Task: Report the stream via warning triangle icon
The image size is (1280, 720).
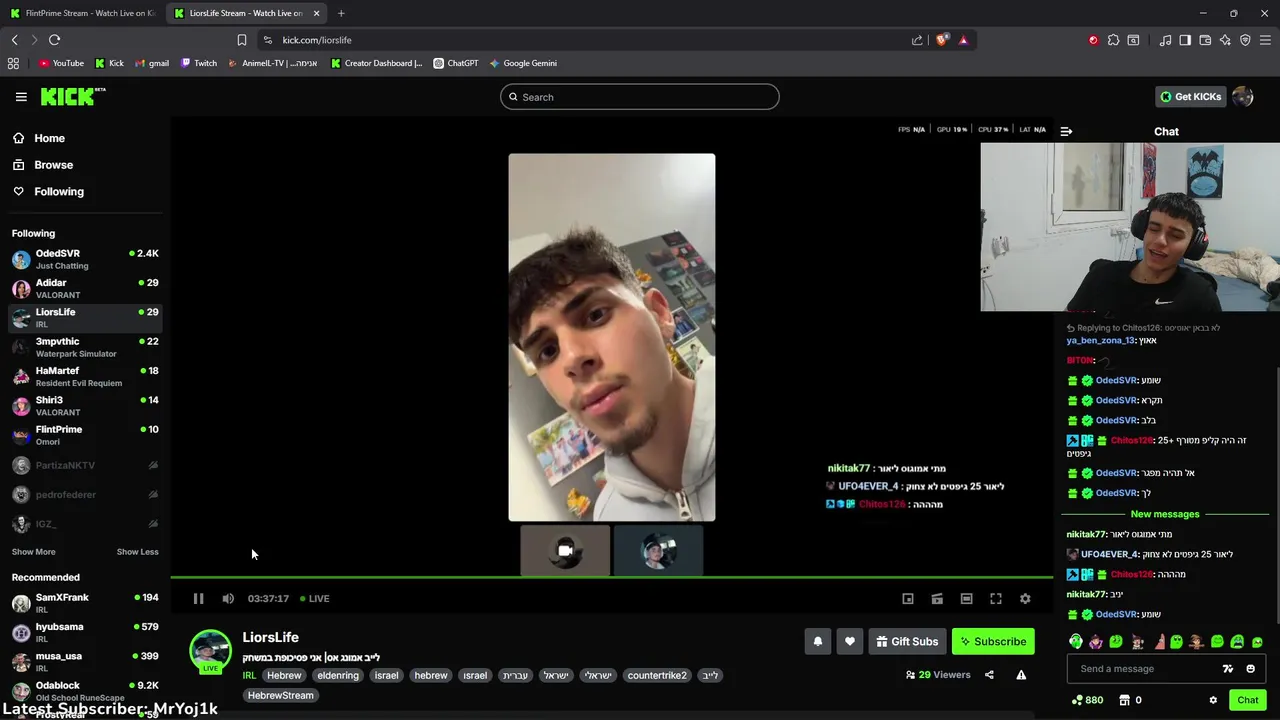Action: pyautogui.click(x=1021, y=675)
